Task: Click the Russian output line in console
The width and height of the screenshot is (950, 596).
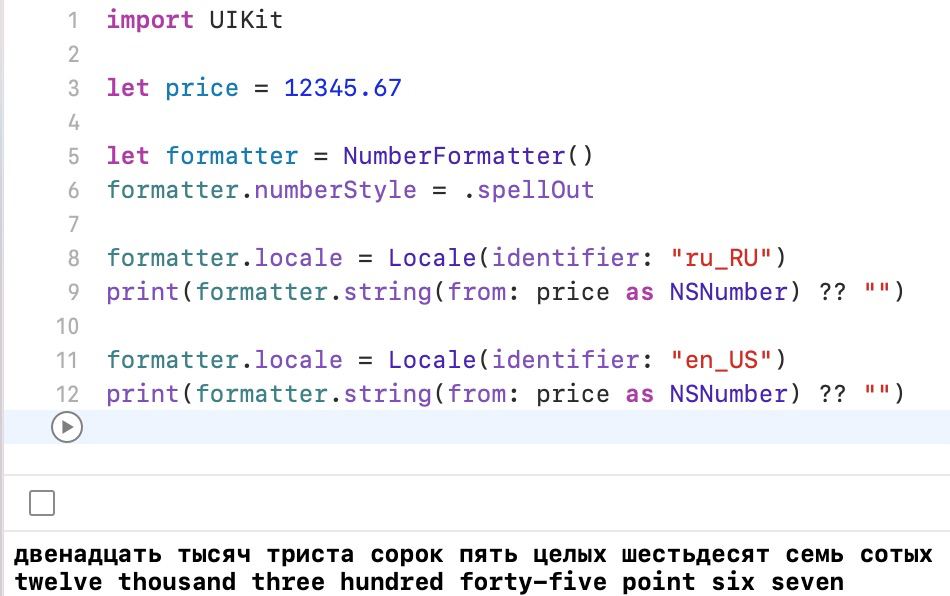Action: [473, 555]
